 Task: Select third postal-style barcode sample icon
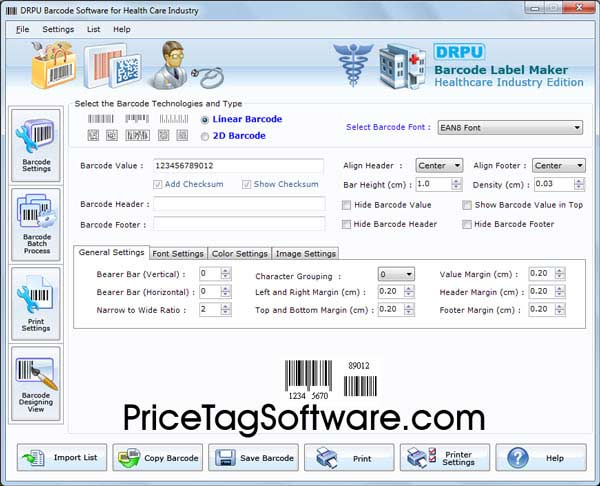pos(174,119)
